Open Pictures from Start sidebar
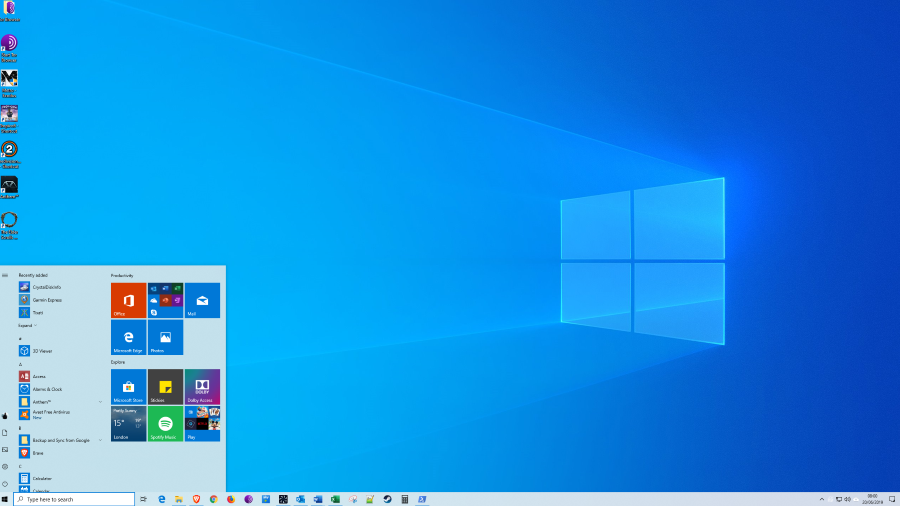The width and height of the screenshot is (900, 506). point(5,450)
